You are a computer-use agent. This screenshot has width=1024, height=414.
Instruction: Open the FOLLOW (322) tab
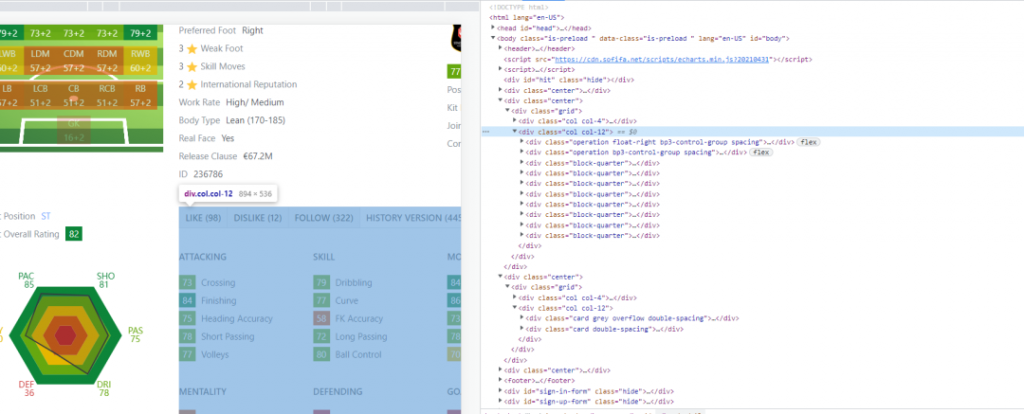324,218
